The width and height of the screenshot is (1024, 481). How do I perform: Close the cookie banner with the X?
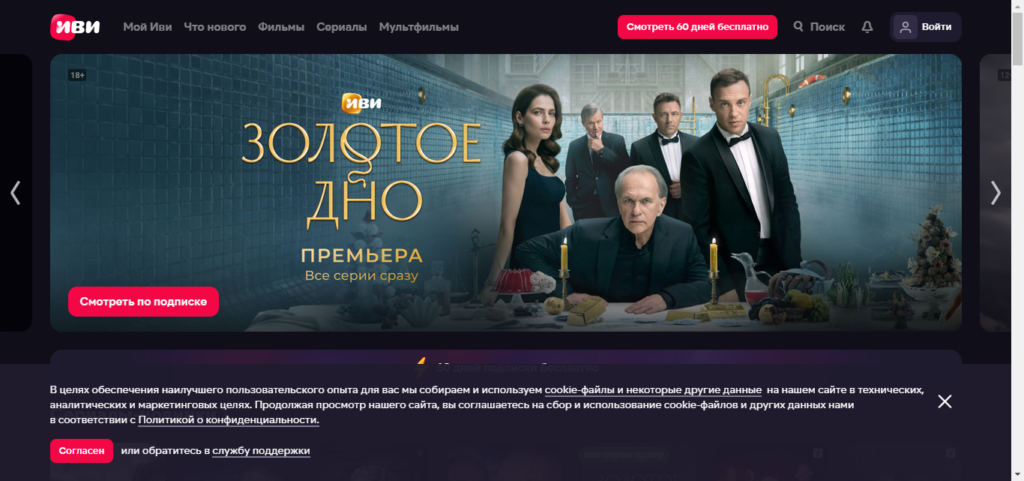click(x=944, y=401)
